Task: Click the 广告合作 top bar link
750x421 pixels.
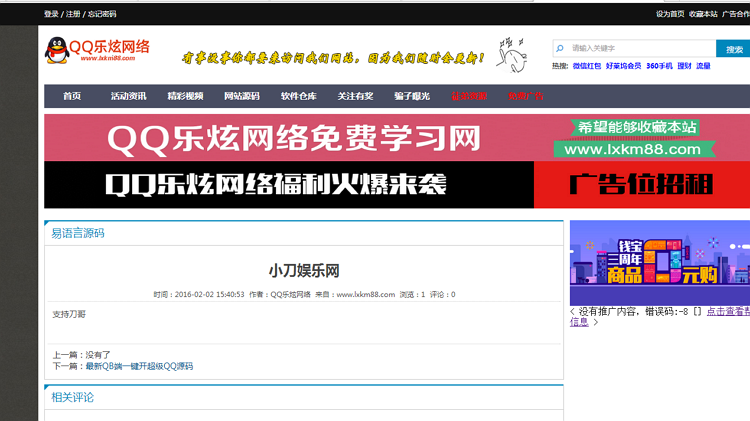Action: (736, 14)
